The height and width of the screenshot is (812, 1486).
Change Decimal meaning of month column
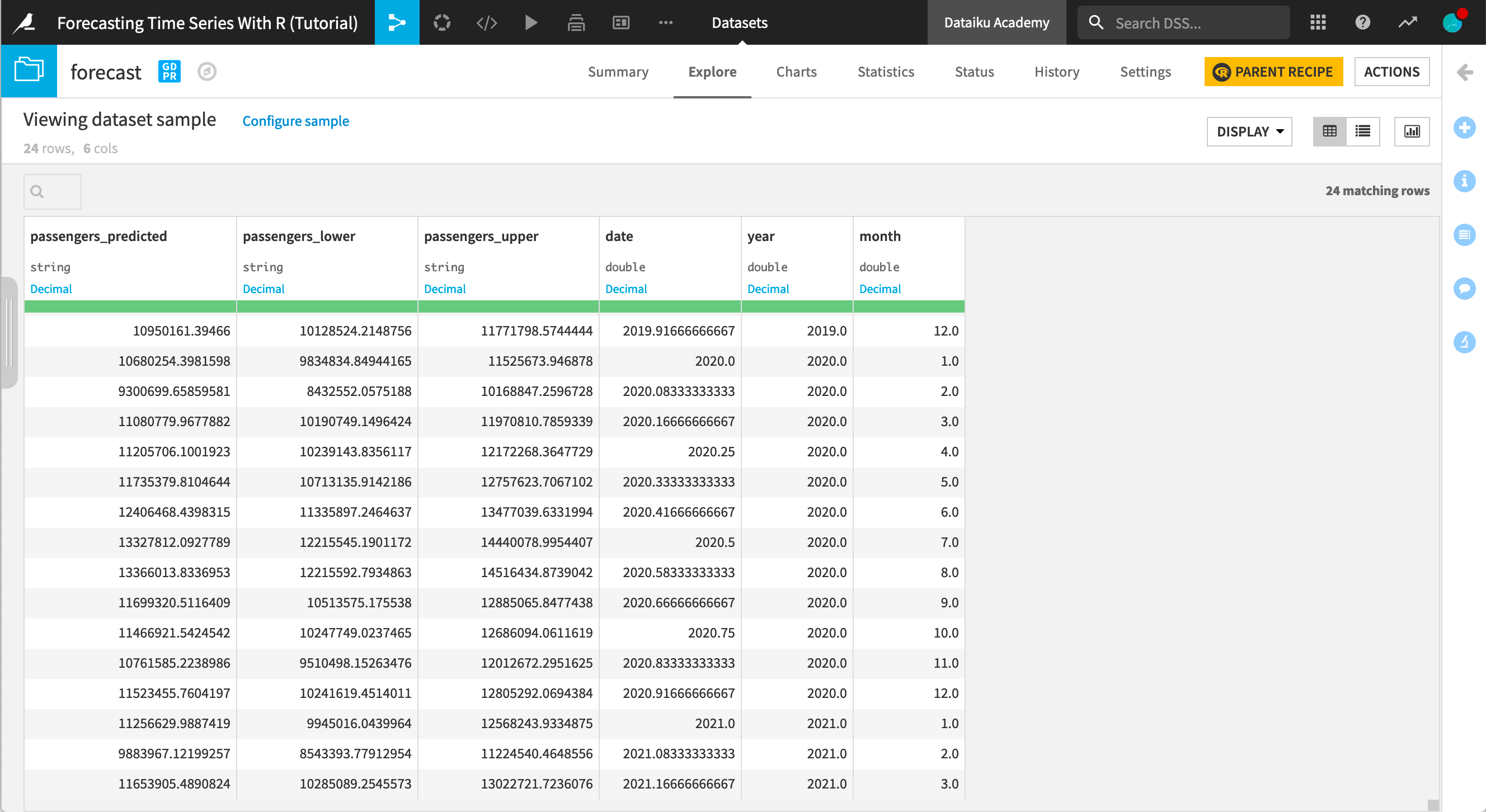[x=880, y=289]
